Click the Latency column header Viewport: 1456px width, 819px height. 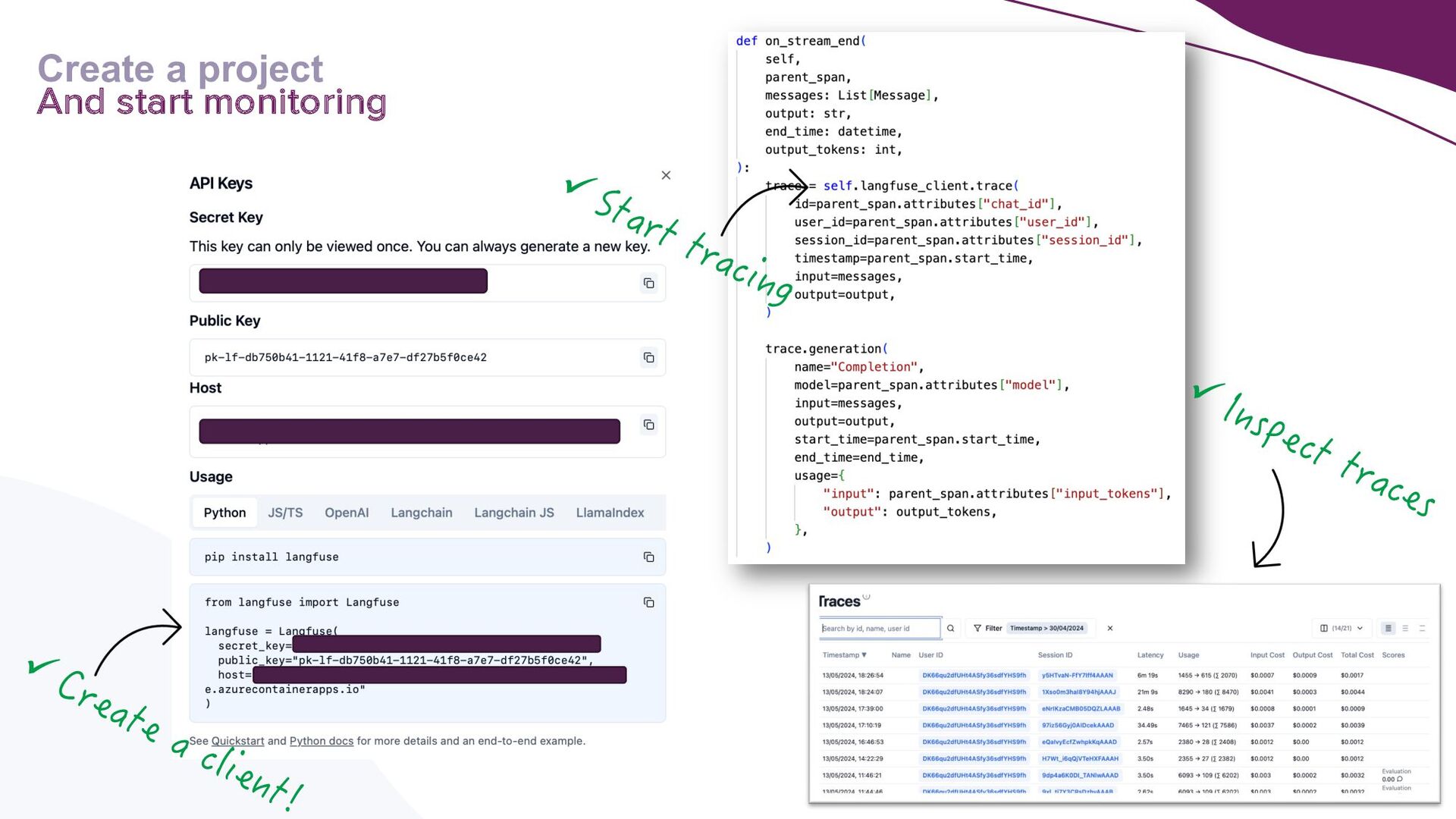pyautogui.click(x=1150, y=655)
